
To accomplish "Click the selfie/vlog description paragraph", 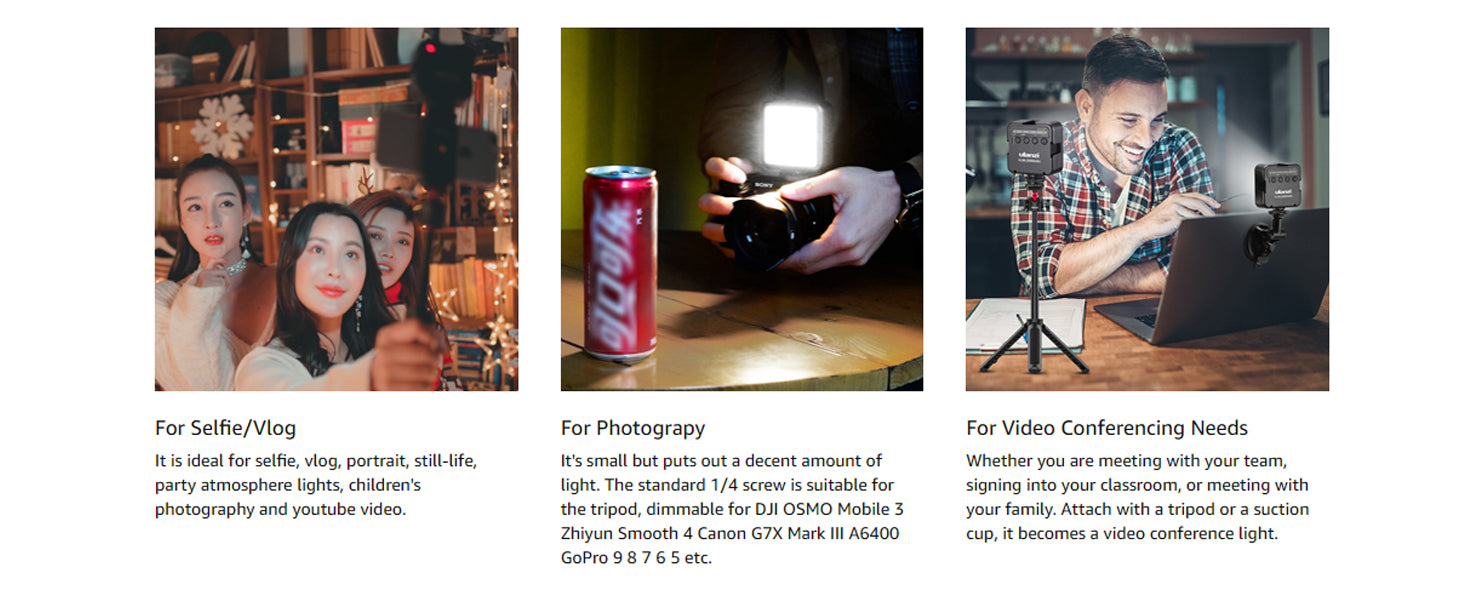I will (316, 485).
